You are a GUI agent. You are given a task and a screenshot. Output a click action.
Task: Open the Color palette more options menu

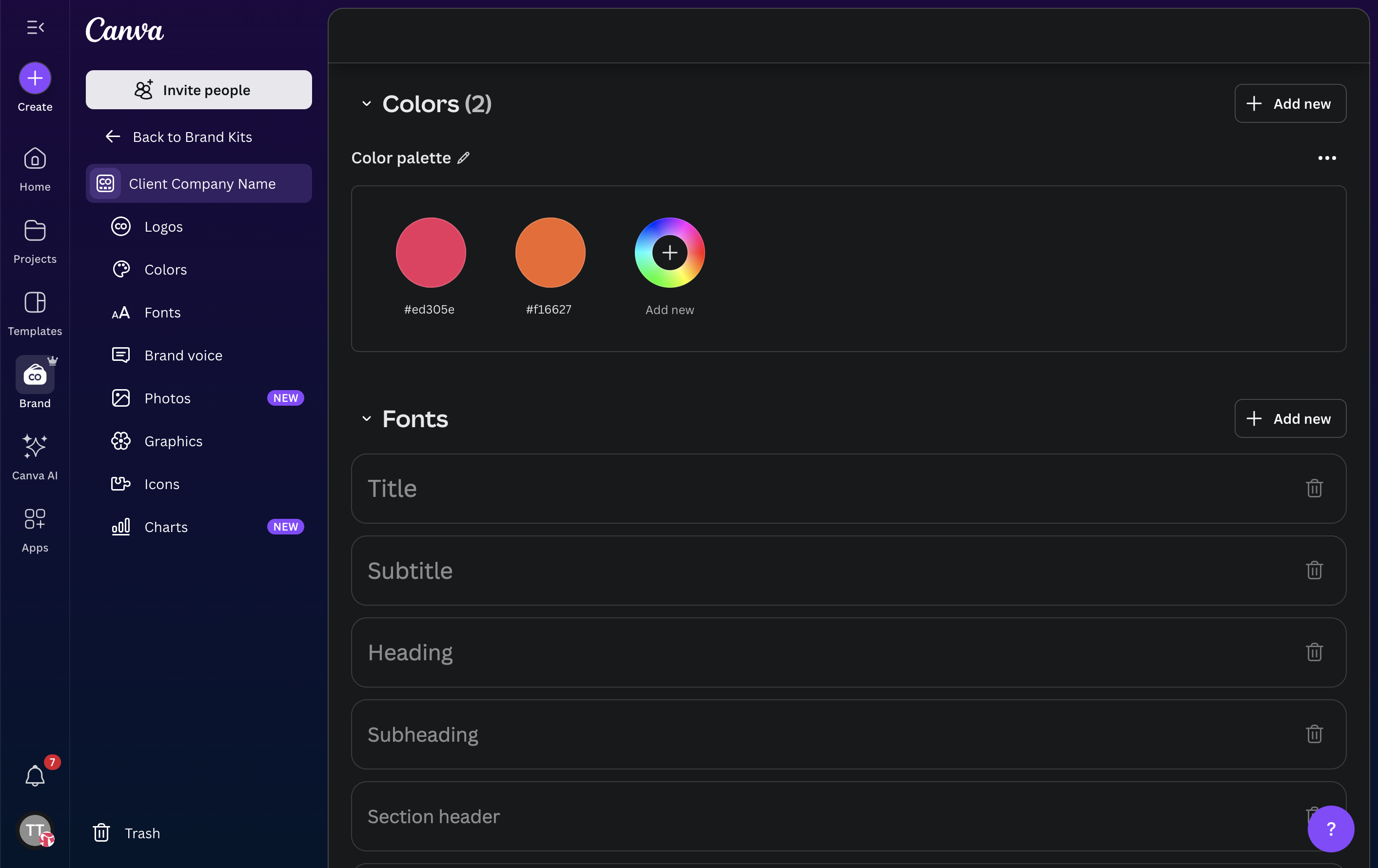1327,158
